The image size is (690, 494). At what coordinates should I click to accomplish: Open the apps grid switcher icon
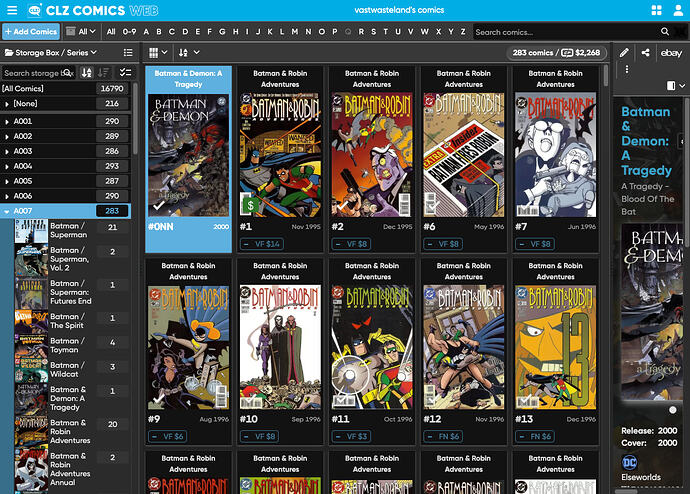(x=657, y=10)
